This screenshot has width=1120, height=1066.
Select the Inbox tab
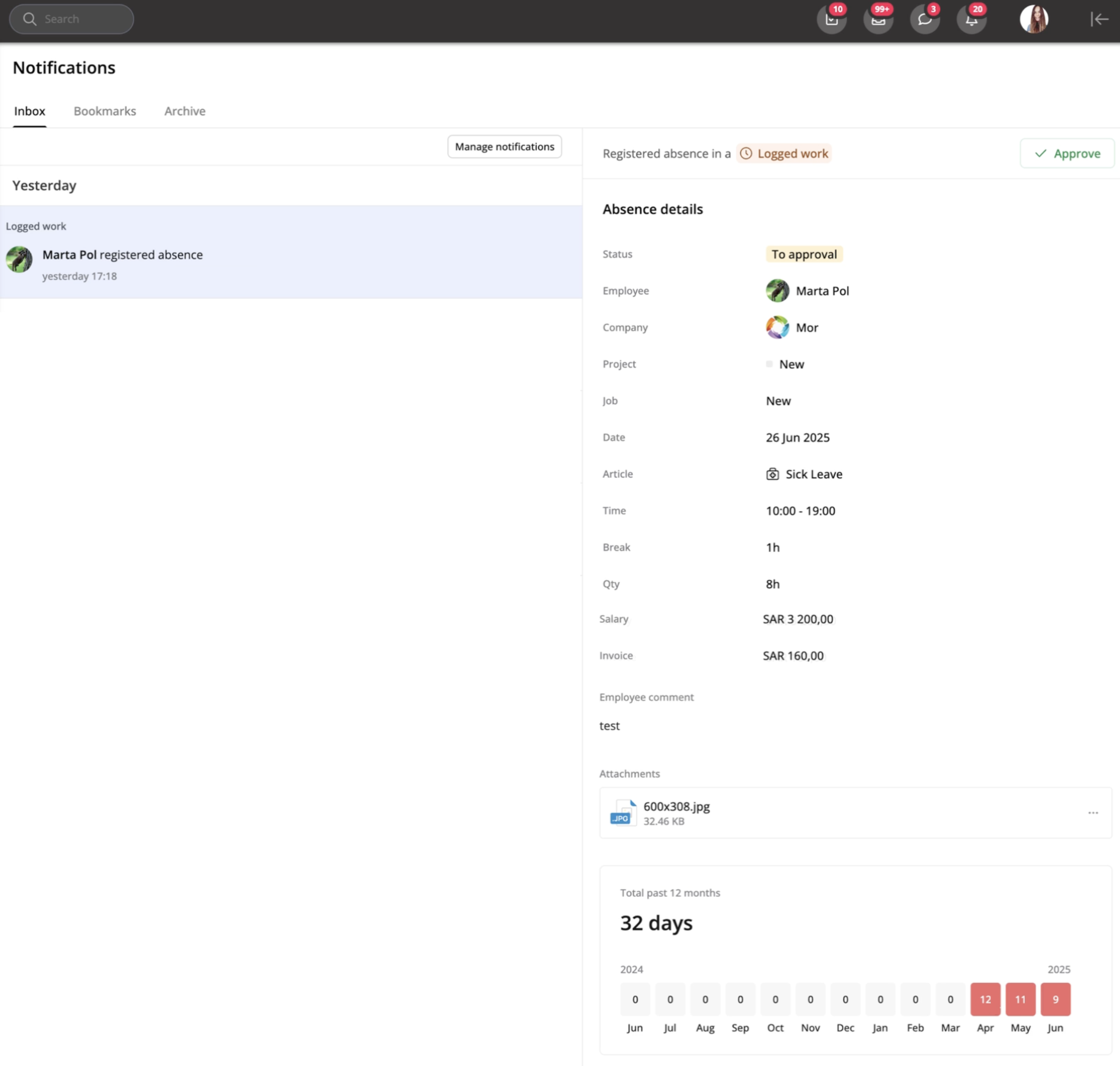[x=30, y=111]
